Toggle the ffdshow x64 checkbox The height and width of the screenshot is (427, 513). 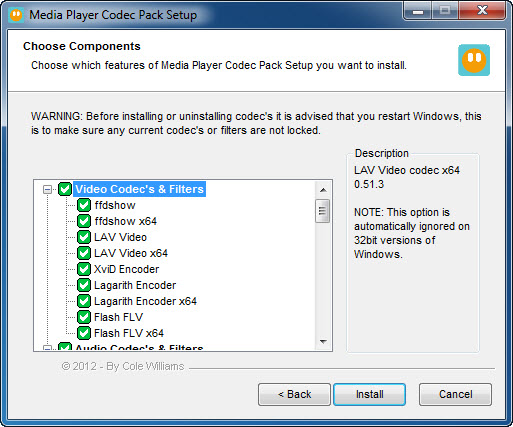84,221
